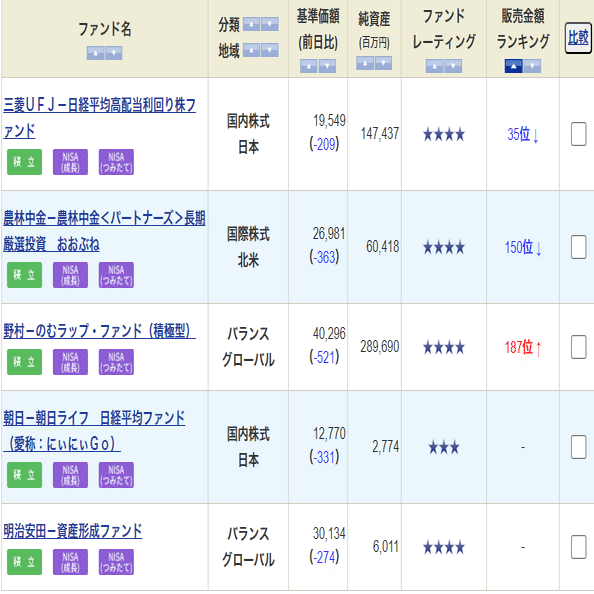Sort 基準価額 ascending arrow
Image resolution: width=594 pixels, height=594 pixels.
click(x=309, y=66)
